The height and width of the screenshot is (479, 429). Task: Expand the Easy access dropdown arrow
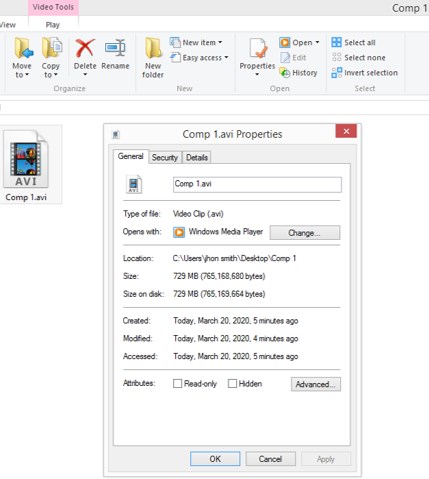(226, 57)
